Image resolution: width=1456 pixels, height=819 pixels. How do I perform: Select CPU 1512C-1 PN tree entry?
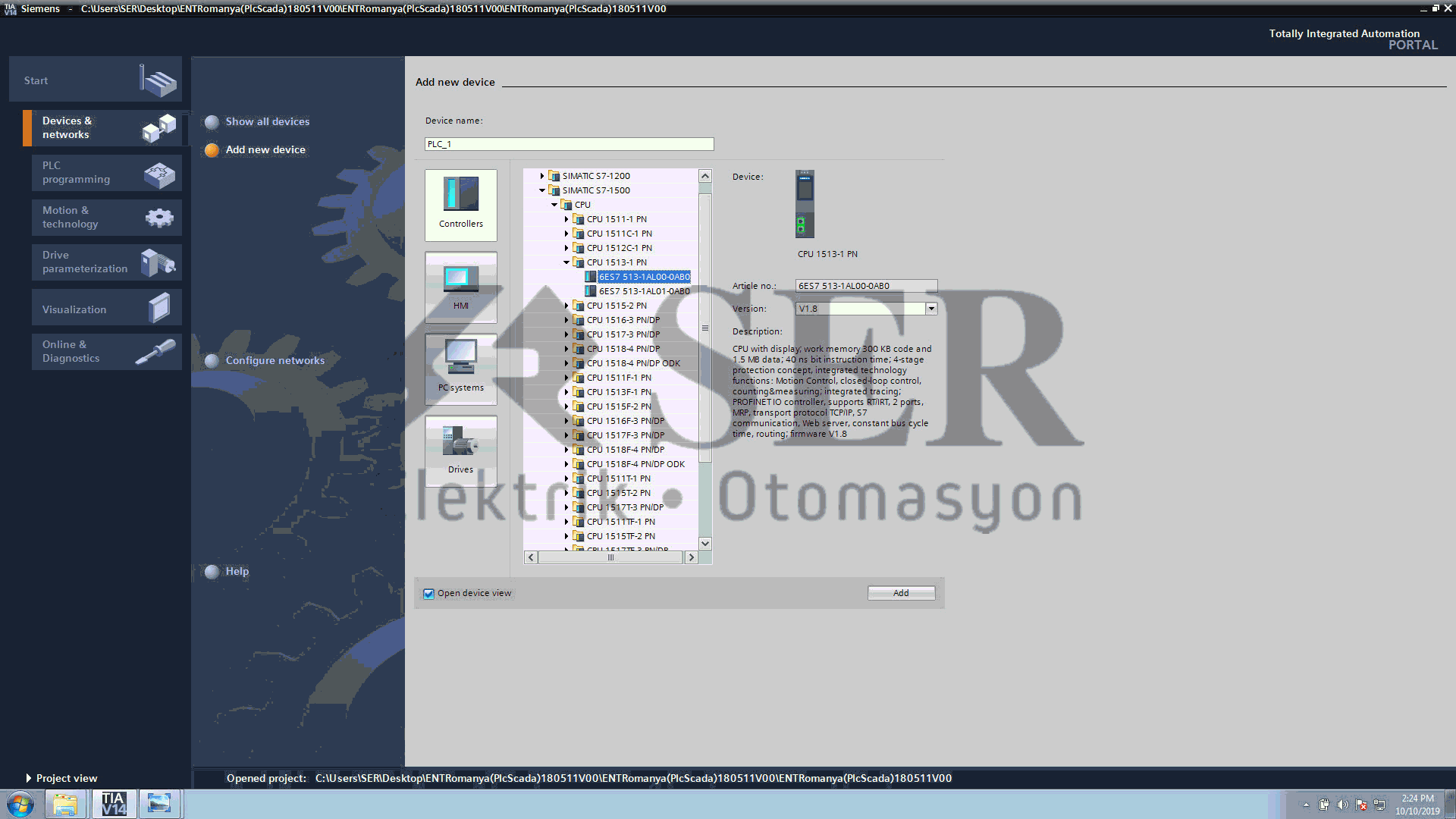coord(620,248)
